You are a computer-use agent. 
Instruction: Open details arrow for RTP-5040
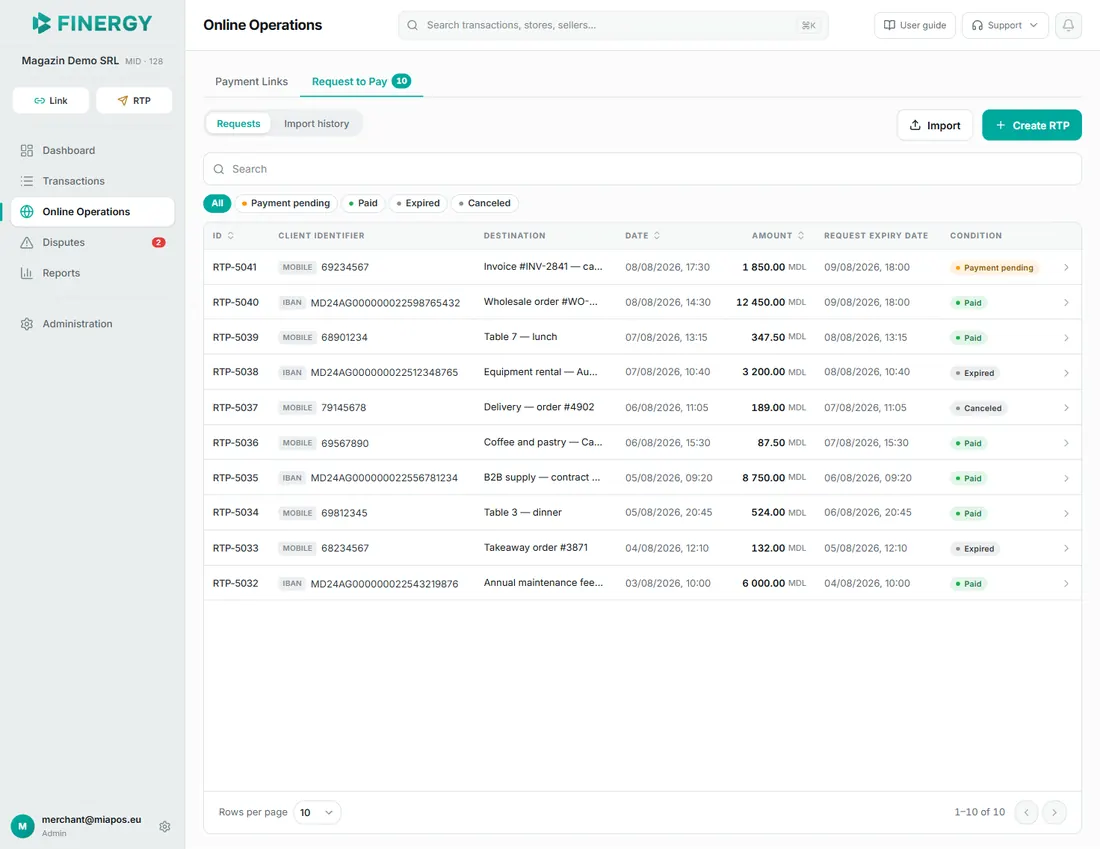[1066, 302]
